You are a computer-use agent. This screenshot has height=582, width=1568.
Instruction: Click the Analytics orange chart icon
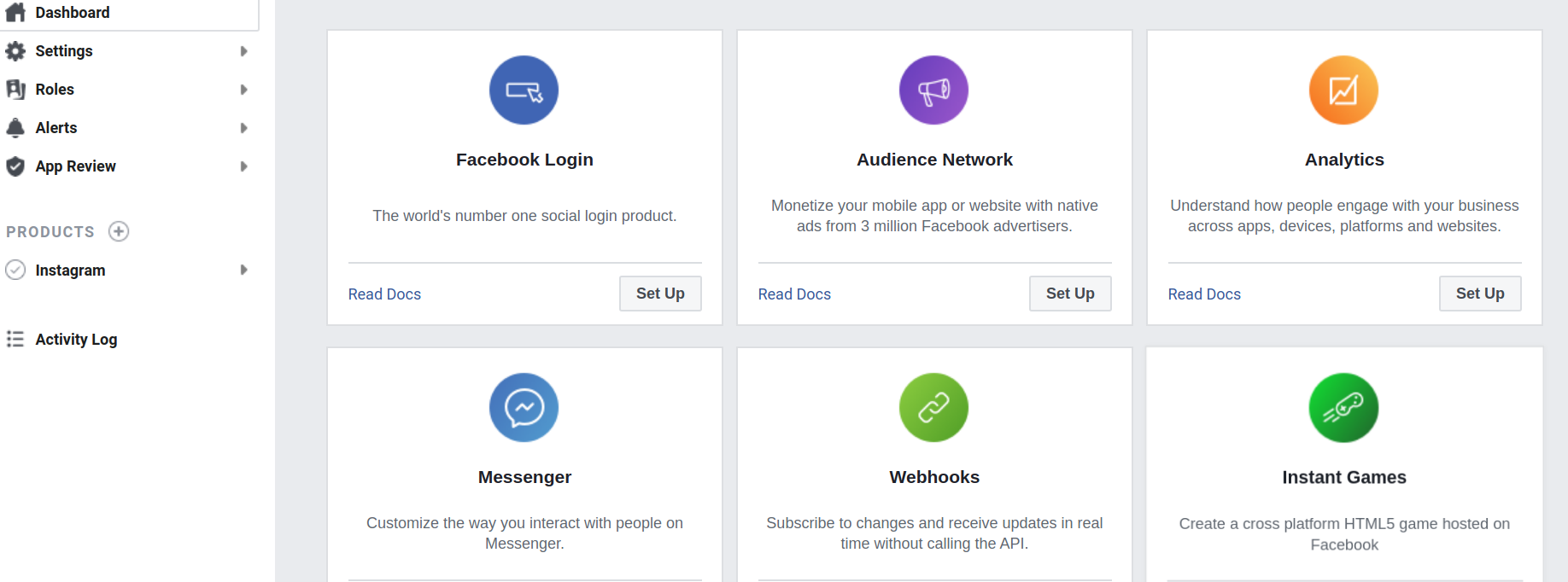click(x=1343, y=90)
